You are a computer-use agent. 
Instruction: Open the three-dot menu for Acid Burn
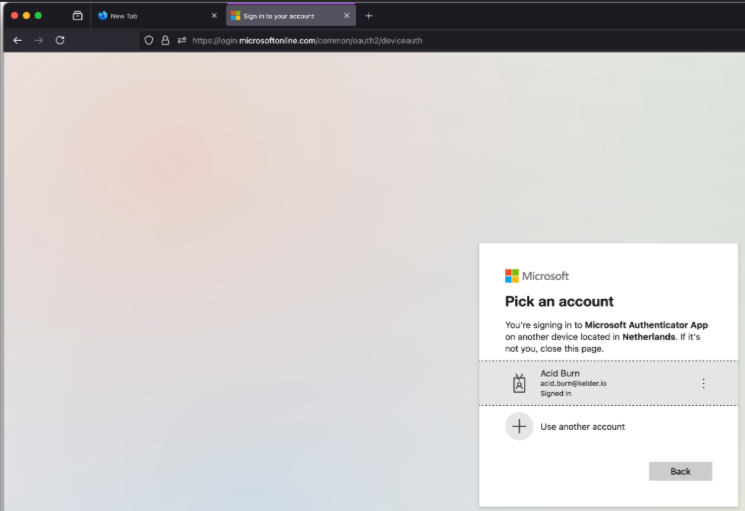coord(703,383)
